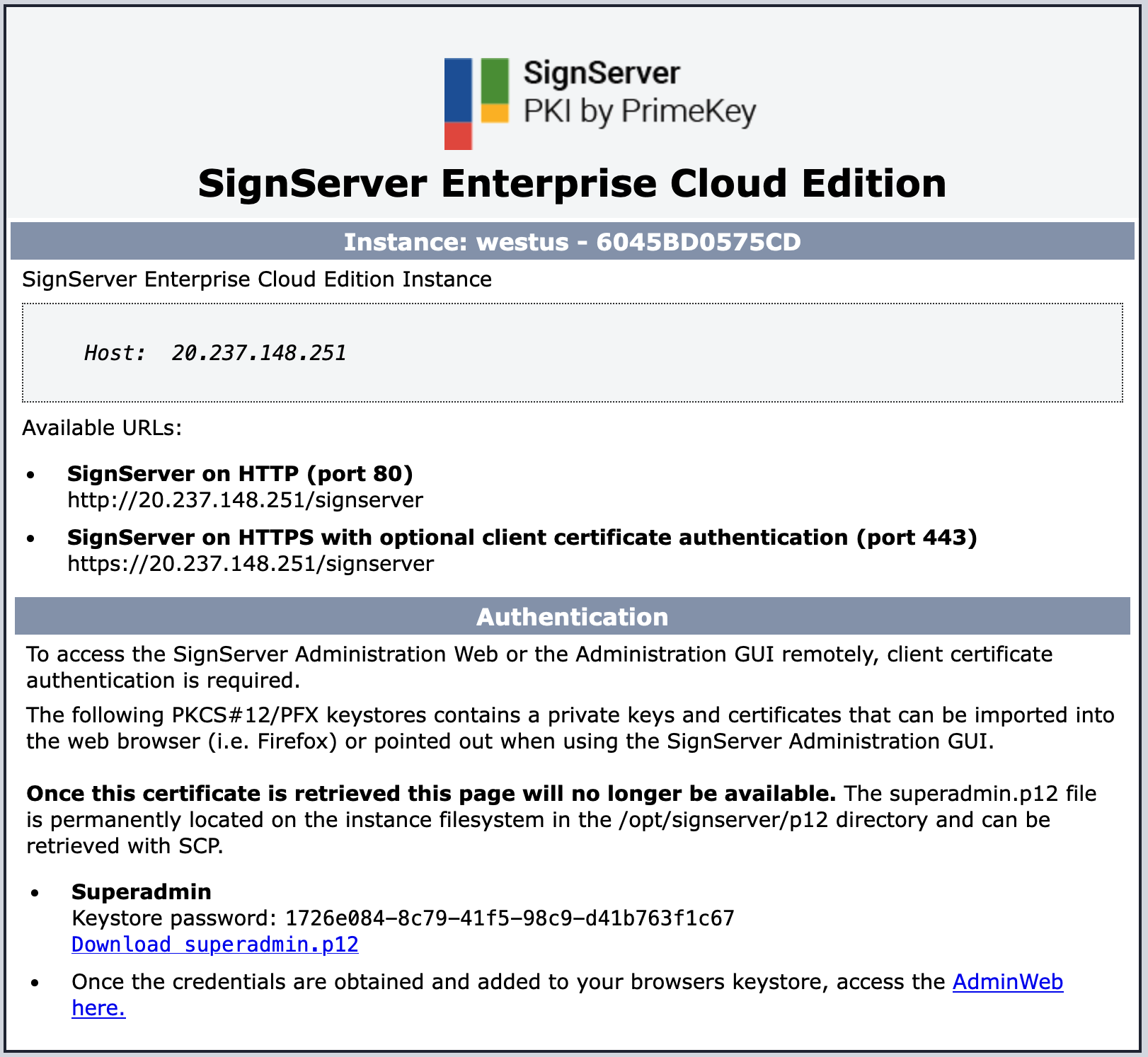The width and height of the screenshot is (1148, 1057).
Task: Click the HTTPS port 443 bold heading
Action: 522,538
